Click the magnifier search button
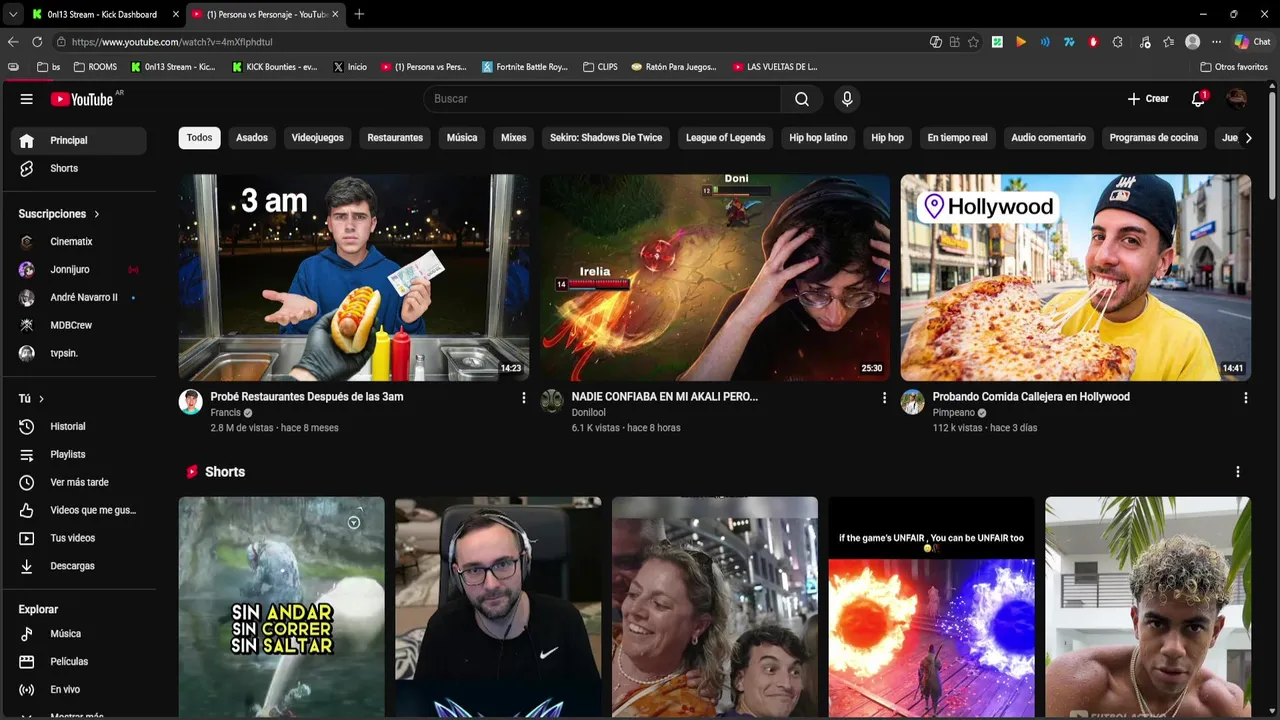The height and width of the screenshot is (720, 1280). (802, 99)
